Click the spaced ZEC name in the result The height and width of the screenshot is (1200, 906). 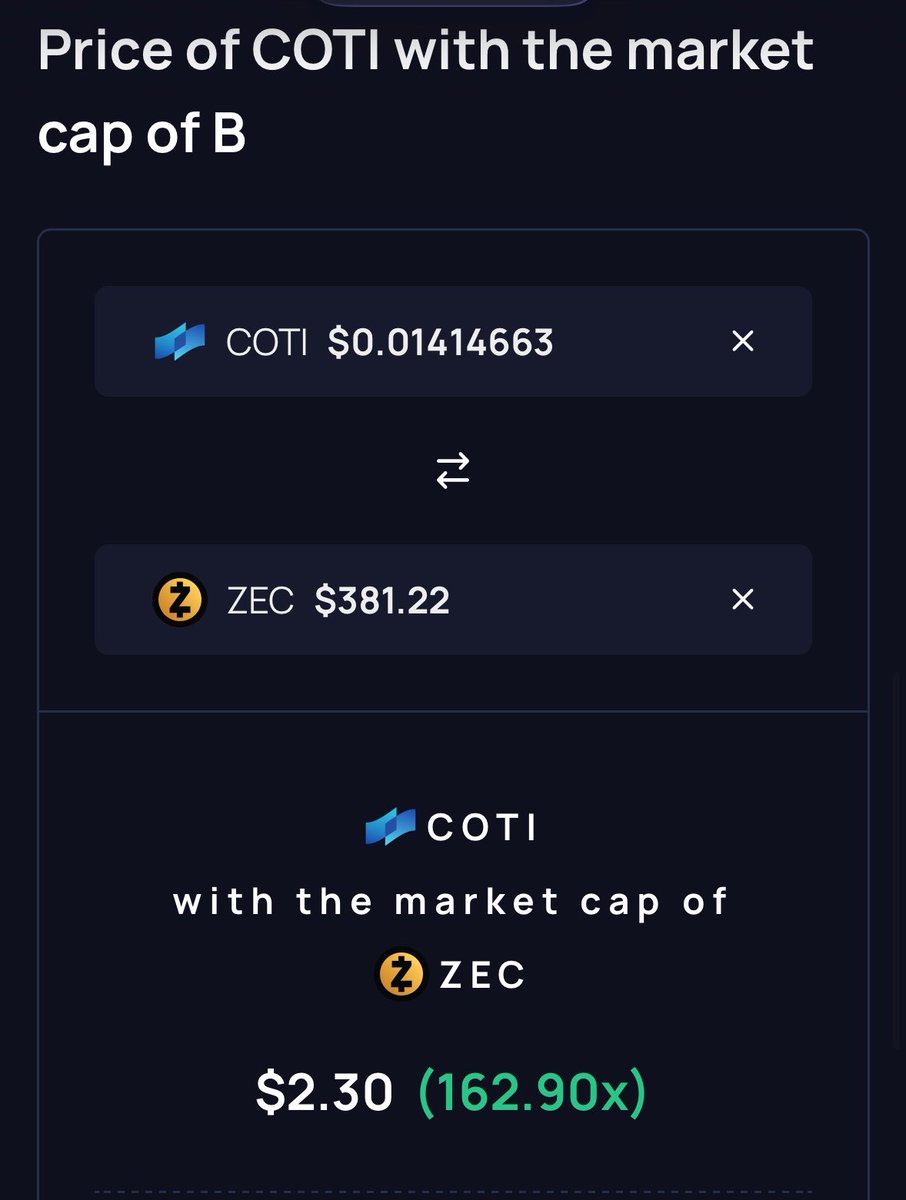click(x=483, y=974)
